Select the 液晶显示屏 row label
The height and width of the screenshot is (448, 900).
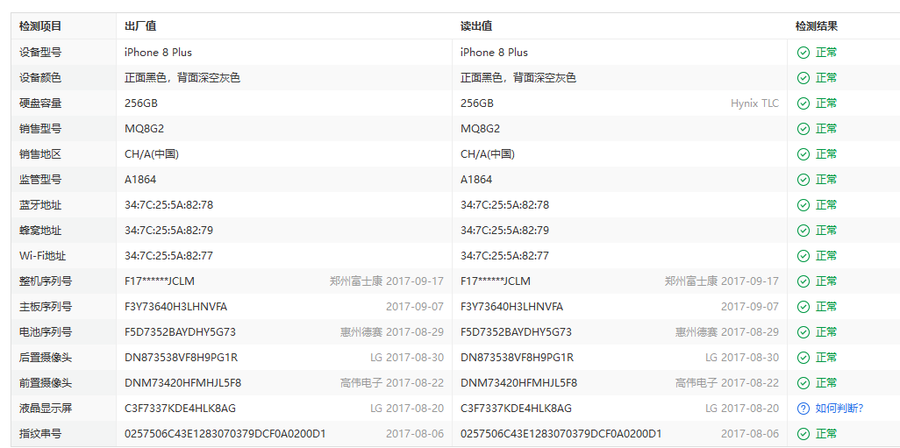(x=45, y=408)
